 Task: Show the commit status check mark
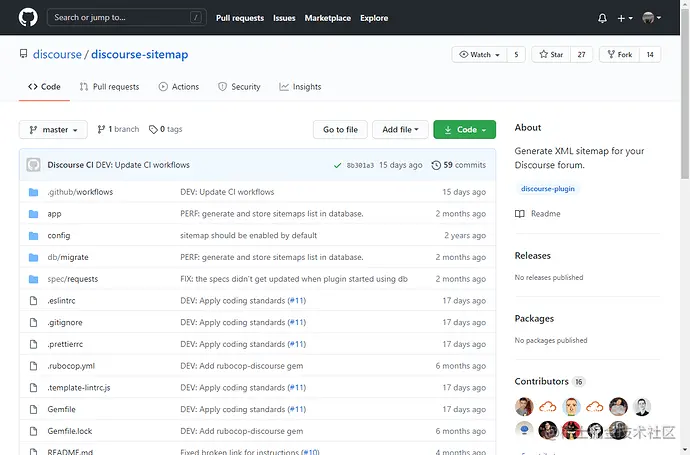pyautogui.click(x=337, y=165)
